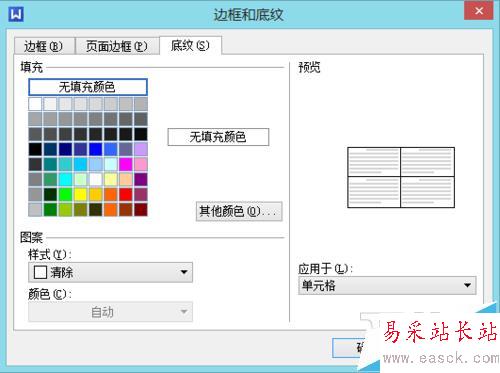Image resolution: width=500 pixels, height=373 pixels.
Task: Choose the sea green fill swatch
Action: 50,179
